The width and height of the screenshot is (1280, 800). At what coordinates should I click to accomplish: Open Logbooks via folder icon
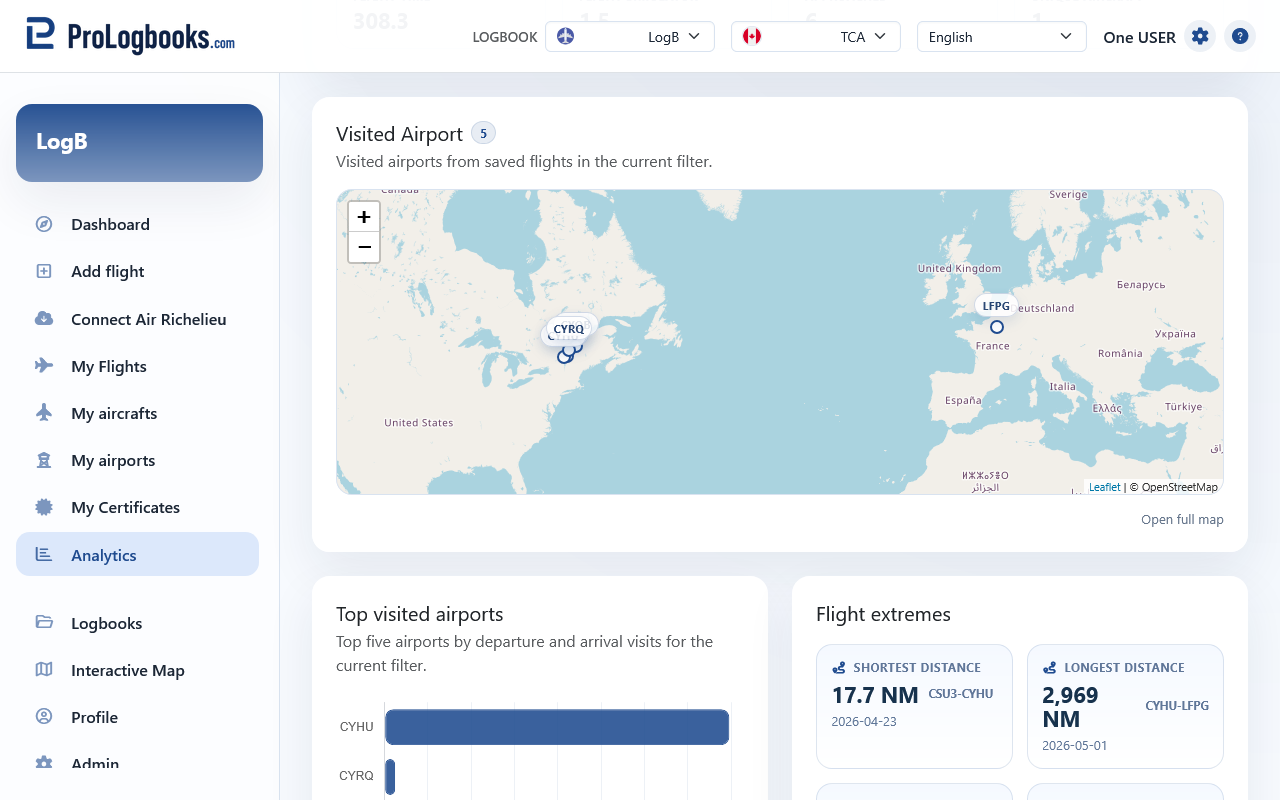(x=44, y=623)
